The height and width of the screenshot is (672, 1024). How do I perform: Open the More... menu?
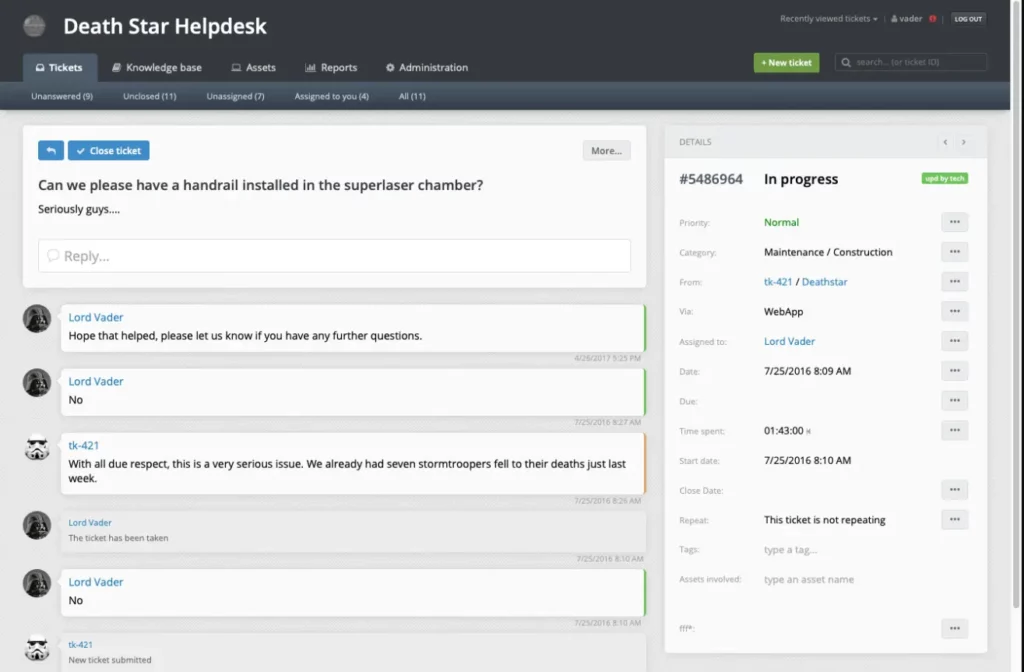click(606, 151)
